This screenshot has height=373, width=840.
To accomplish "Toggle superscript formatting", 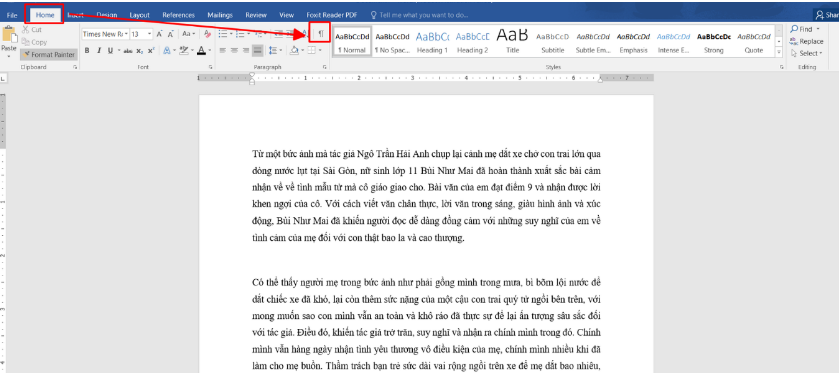I will [x=151, y=50].
